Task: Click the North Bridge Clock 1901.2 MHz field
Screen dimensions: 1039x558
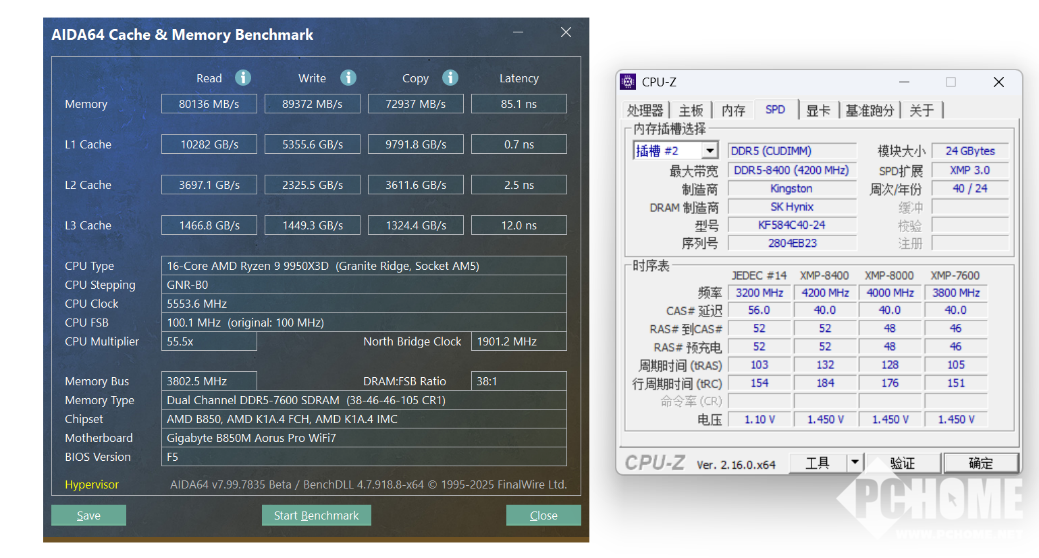Action: (519, 341)
